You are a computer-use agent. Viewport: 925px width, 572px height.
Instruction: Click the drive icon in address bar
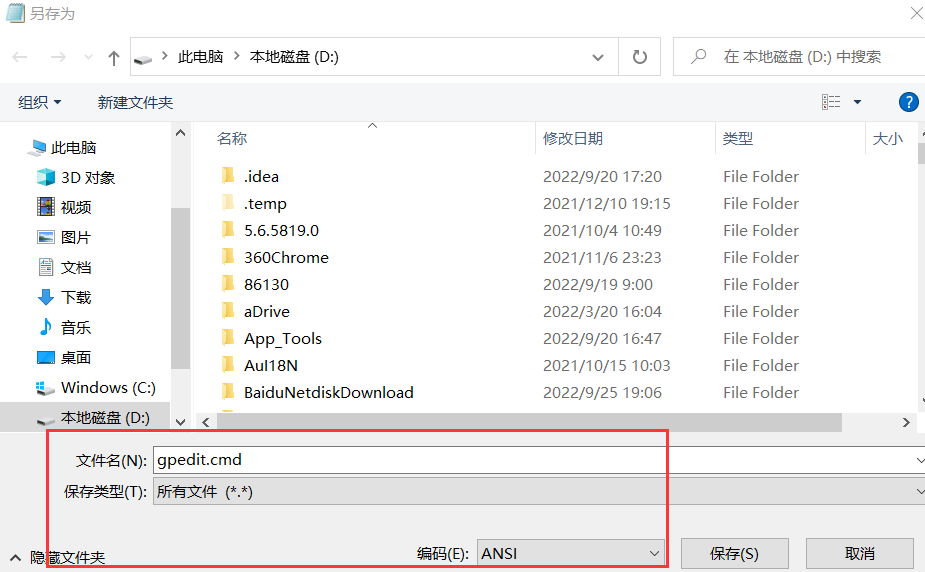(x=143, y=58)
